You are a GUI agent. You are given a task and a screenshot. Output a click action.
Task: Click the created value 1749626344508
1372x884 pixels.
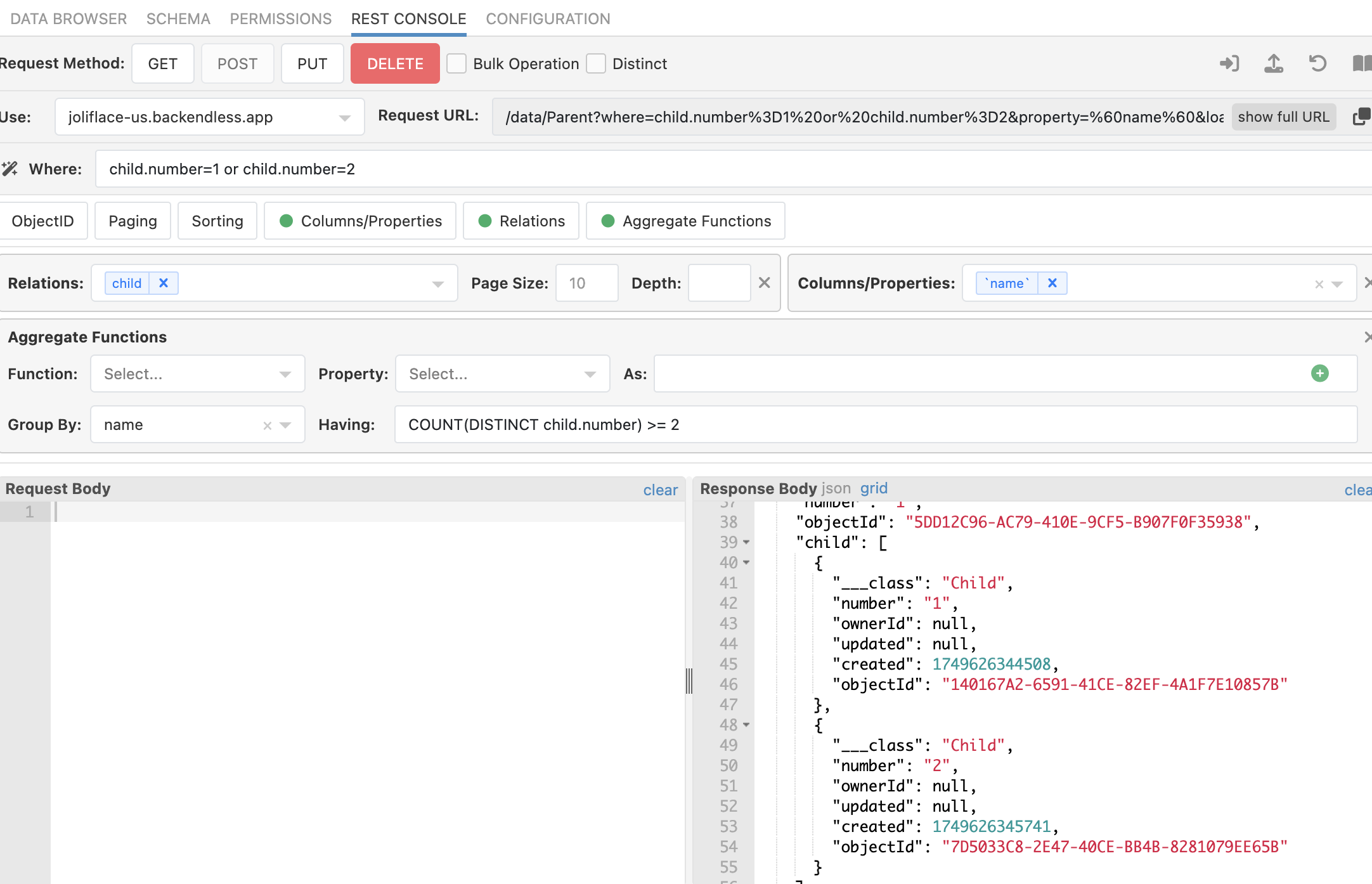[992, 664]
